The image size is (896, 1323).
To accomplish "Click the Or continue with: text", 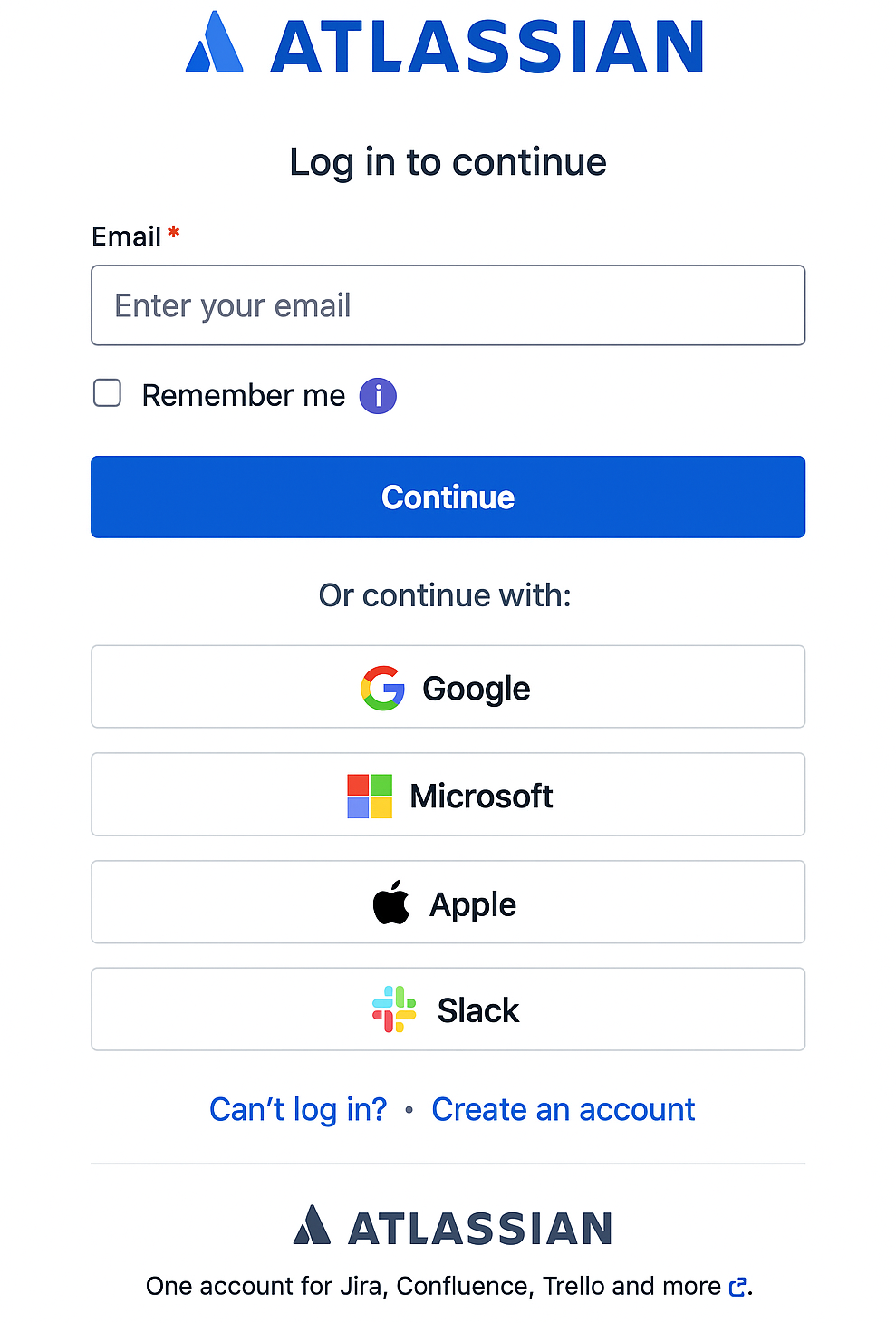I will [x=445, y=595].
